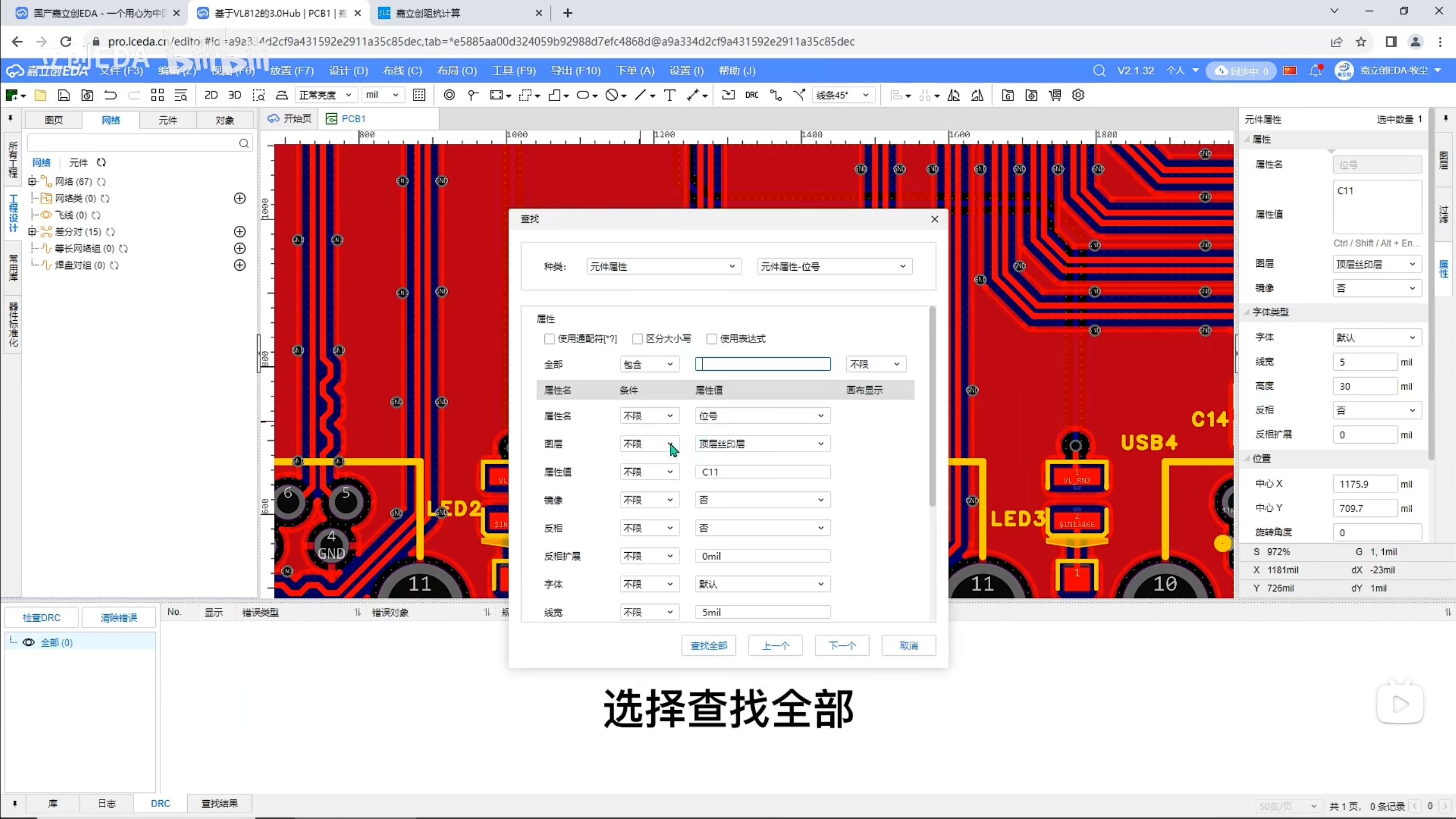Tick the 使用表达式 checkbox
The image size is (1456, 819).
(712, 339)
